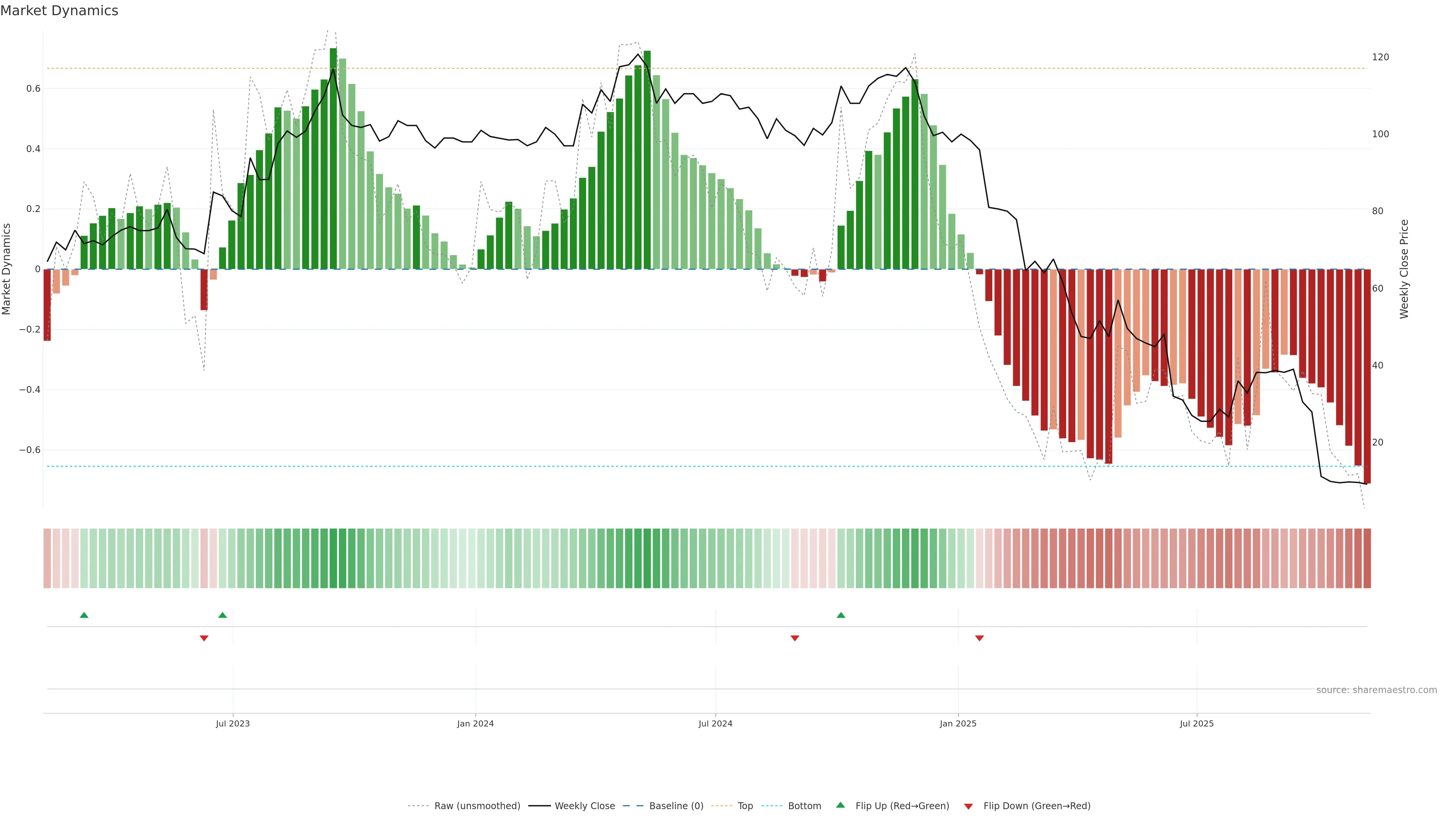Click the Flip Up legend triangle icon

click(x=841, y=805)
